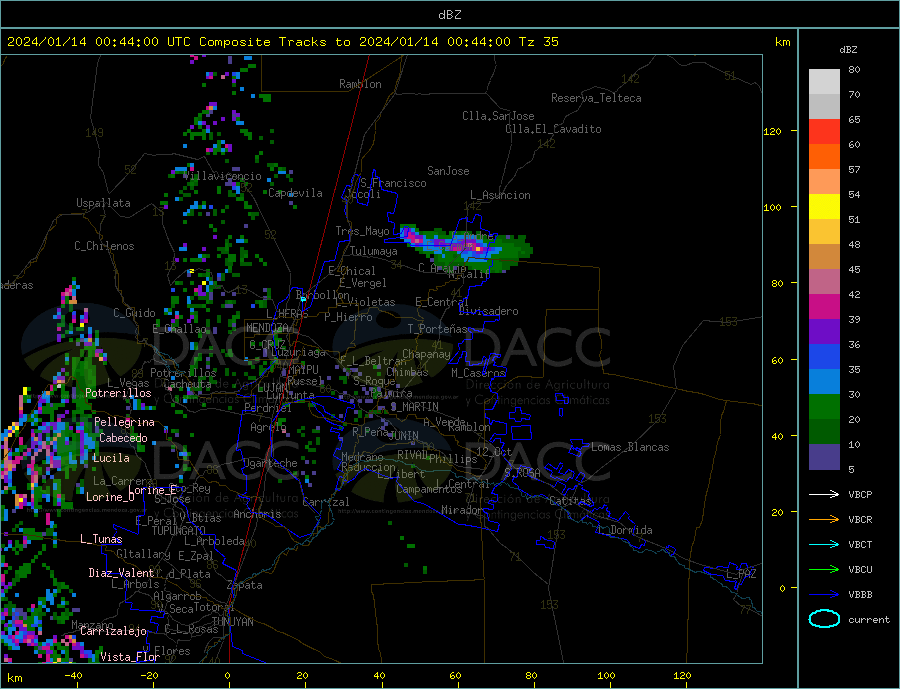The image size is (900, 689).
Task: Click the blue VBBB arrow icon
Action: 824,594
